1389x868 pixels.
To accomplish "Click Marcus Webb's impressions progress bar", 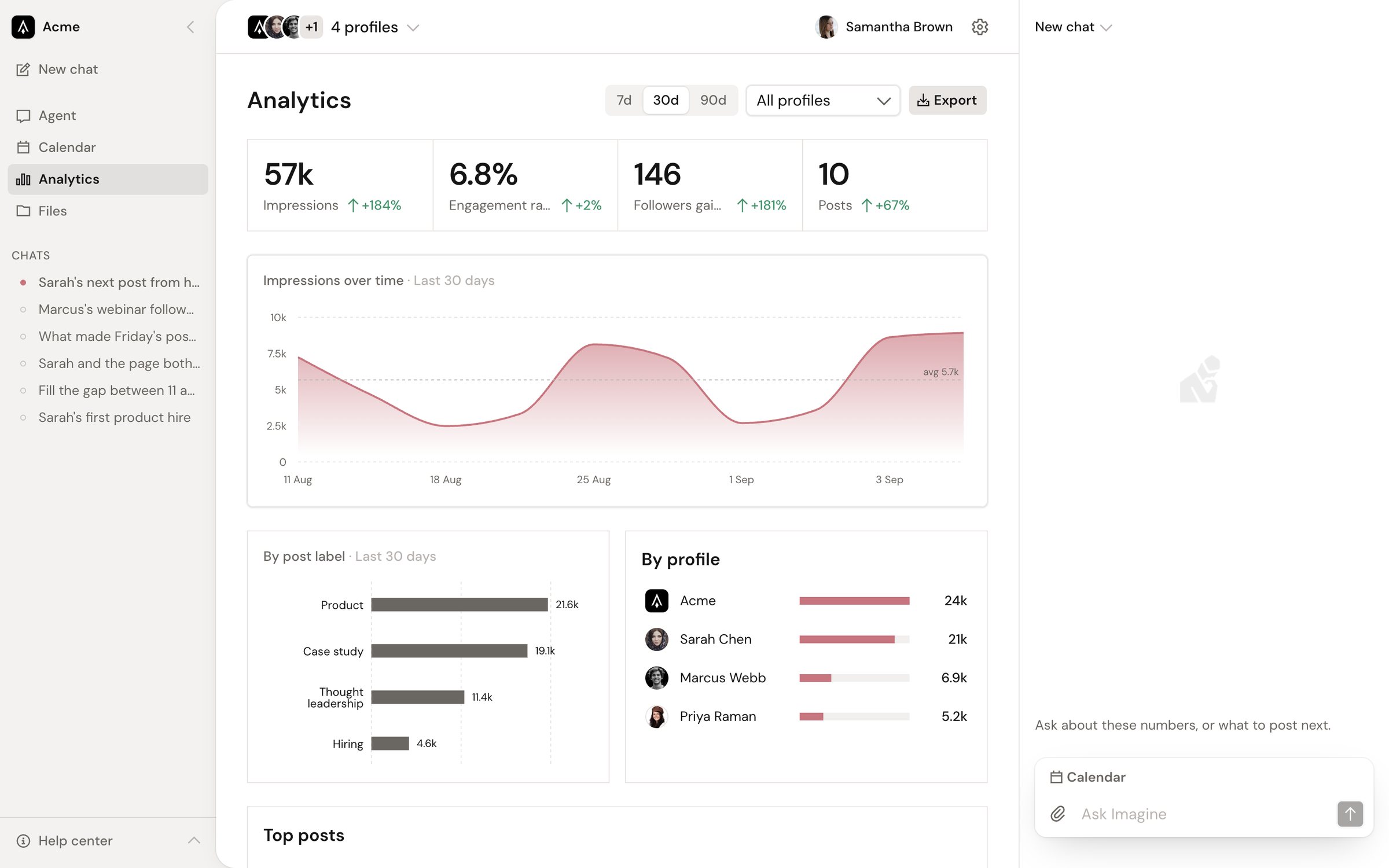I will 854,678.
